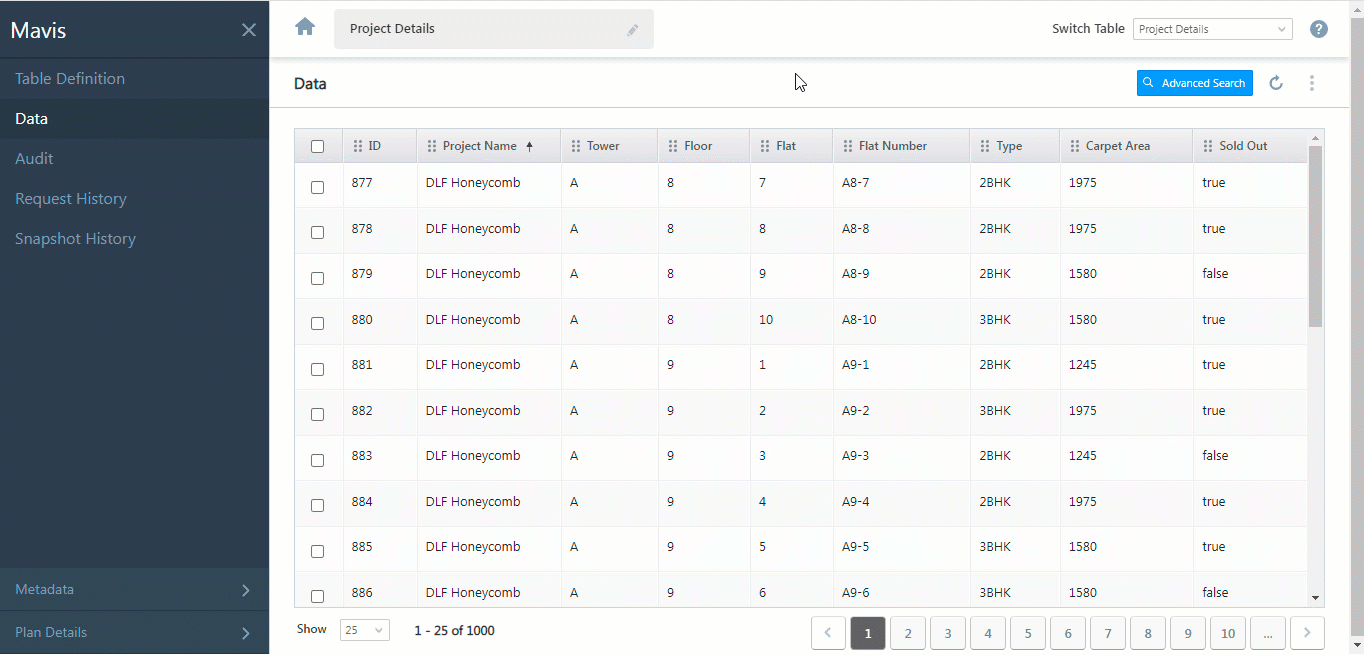Open Table Definition in sidebar
This screenshot has width=1364, height=656.
click(x=70, y=79)
